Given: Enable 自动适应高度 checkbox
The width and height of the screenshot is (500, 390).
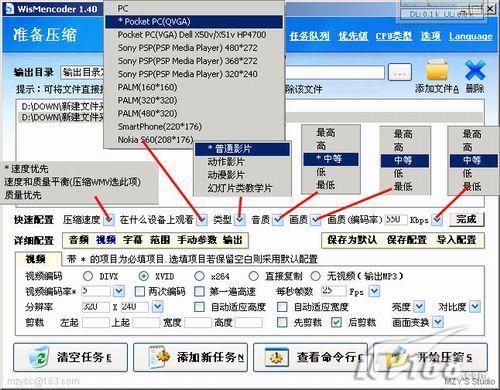Looking at the screenshot, I should tap(199, 307).
